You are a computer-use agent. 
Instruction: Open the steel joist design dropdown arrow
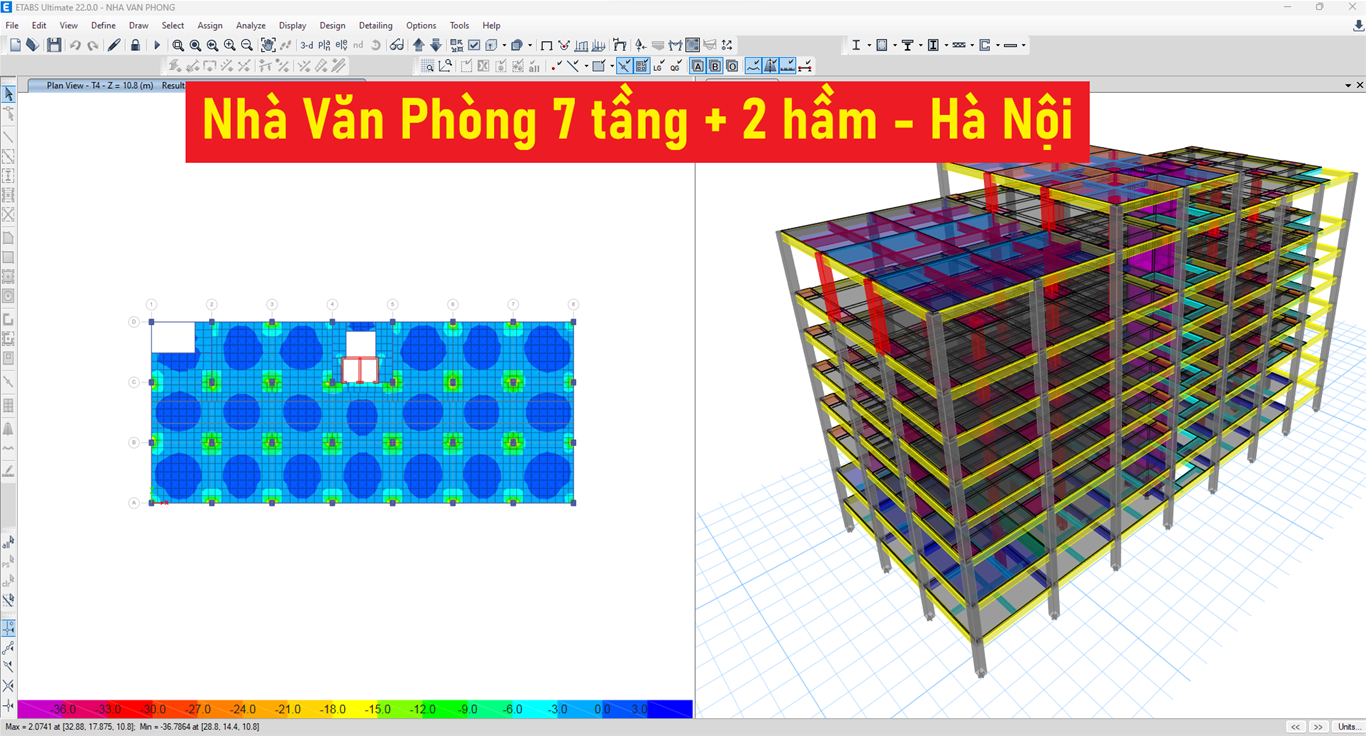(972, 45)
